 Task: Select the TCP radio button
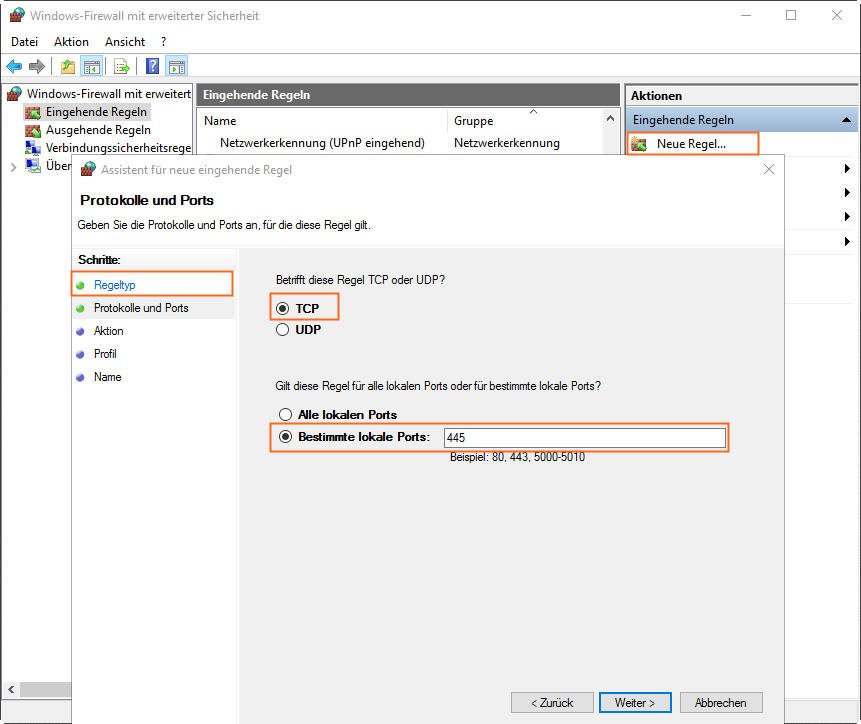pos(283,309)
